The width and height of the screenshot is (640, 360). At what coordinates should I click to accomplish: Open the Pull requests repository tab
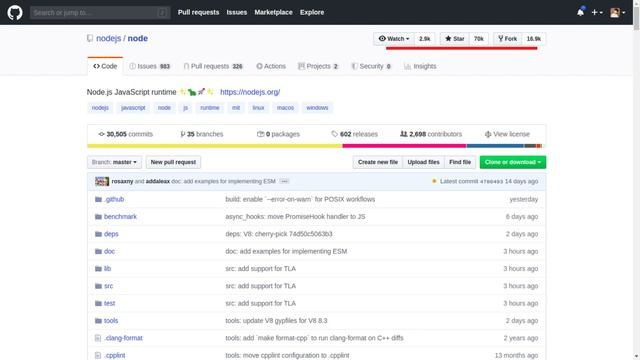pyautogui.click(x=213, y=66)
